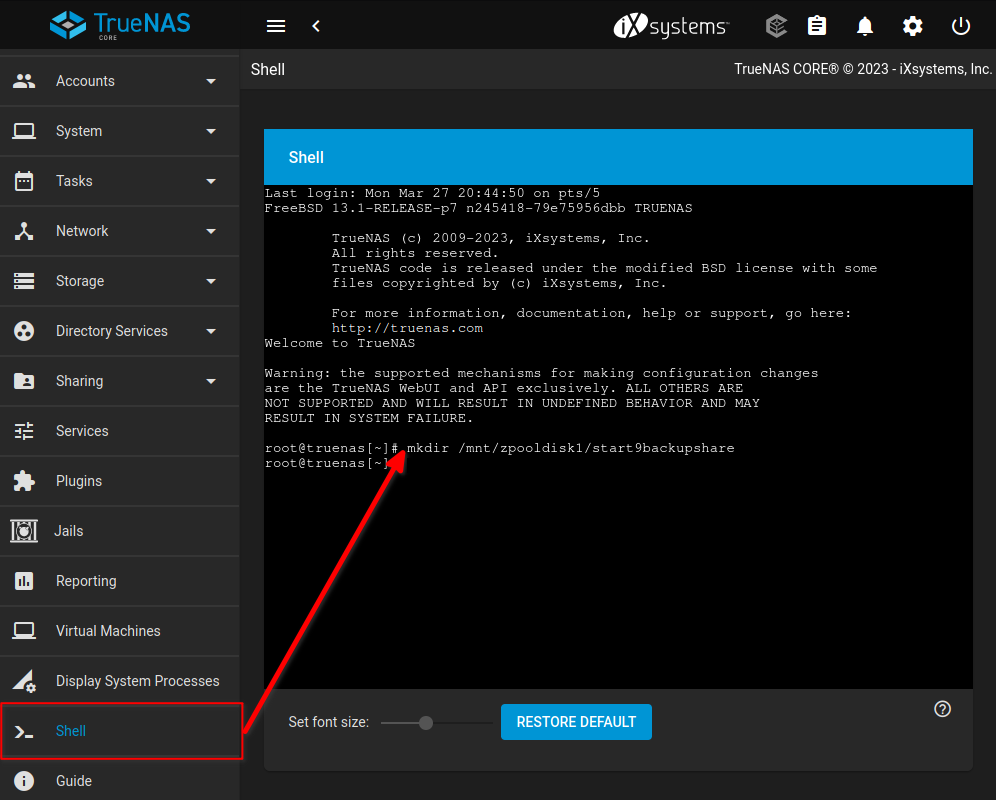Click inside the shell terminal area

[618, 560]
